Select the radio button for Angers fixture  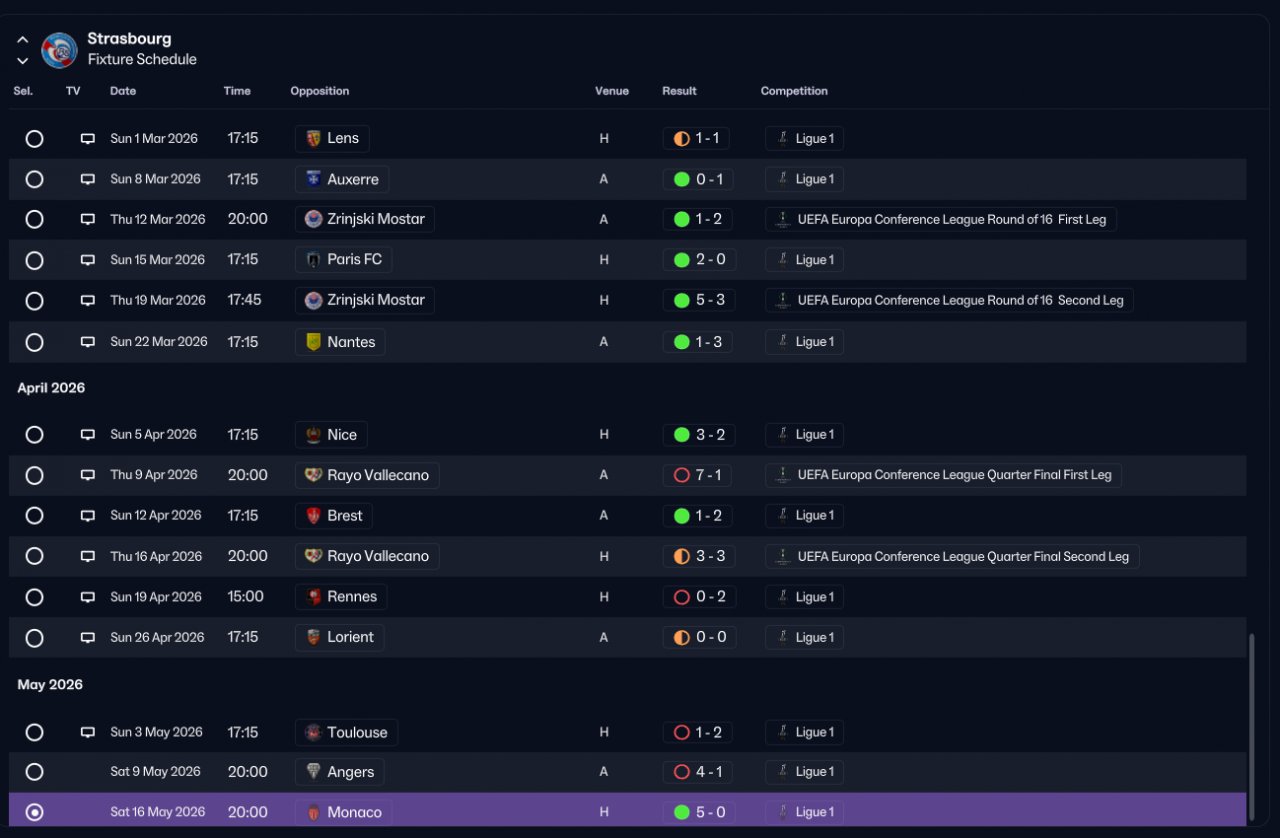pos(34,772)
